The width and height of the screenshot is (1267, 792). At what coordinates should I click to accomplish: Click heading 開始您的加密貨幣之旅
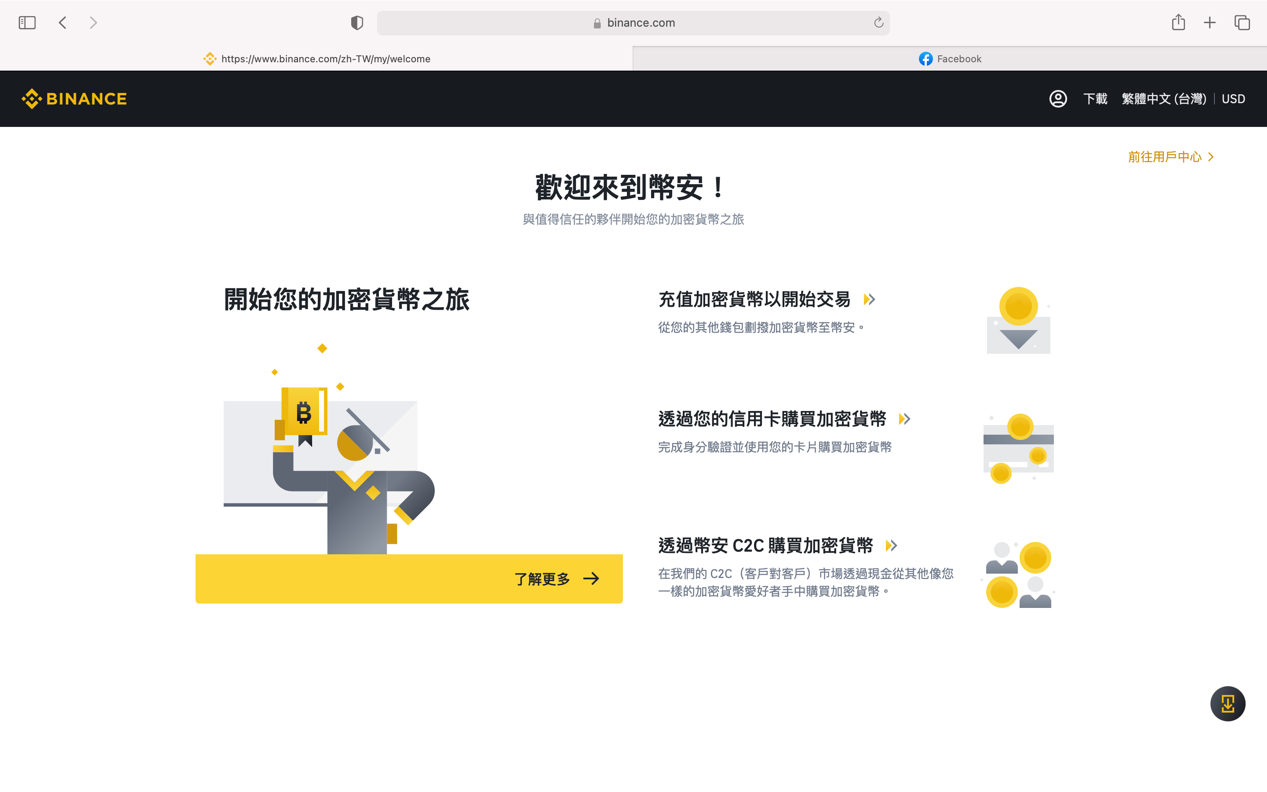pyautogui.click(x=346, y=299)
